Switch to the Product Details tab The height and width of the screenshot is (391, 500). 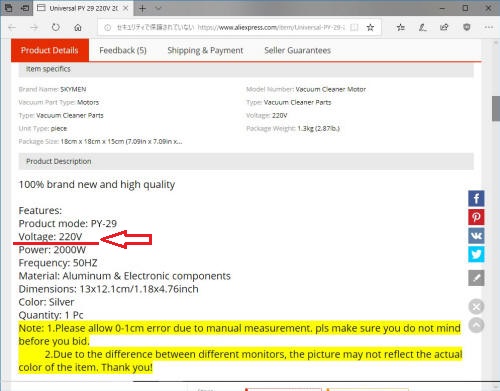[50, 50]
